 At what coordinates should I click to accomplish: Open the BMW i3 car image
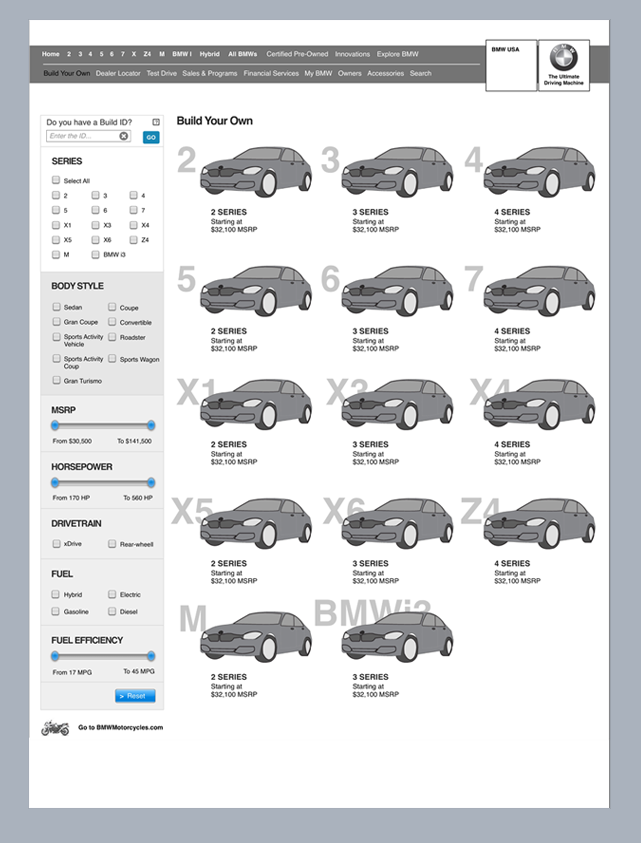397,636
